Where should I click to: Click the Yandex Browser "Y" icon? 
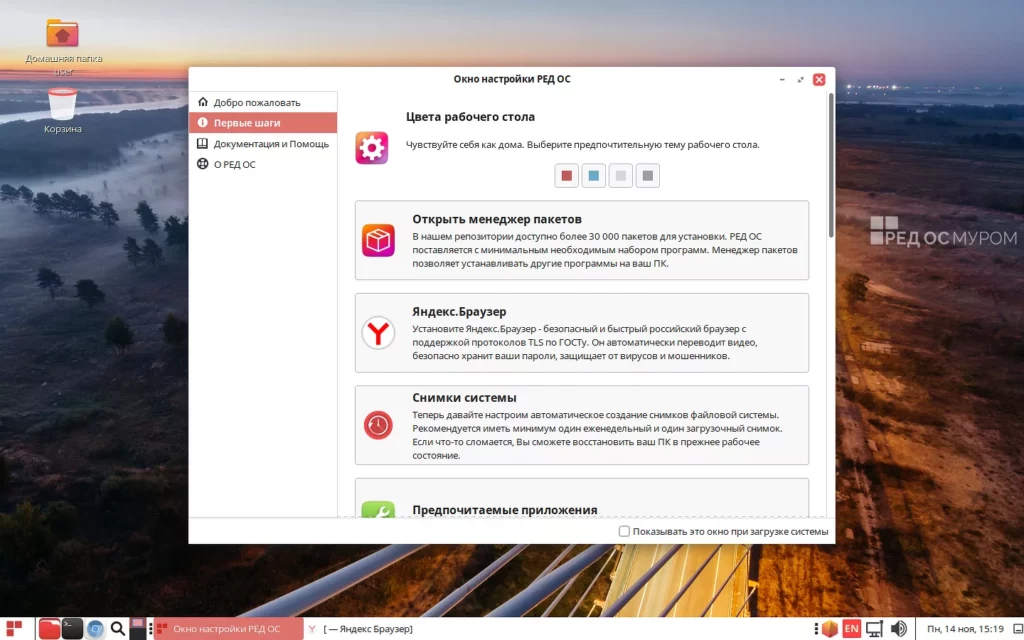(378, 333)
